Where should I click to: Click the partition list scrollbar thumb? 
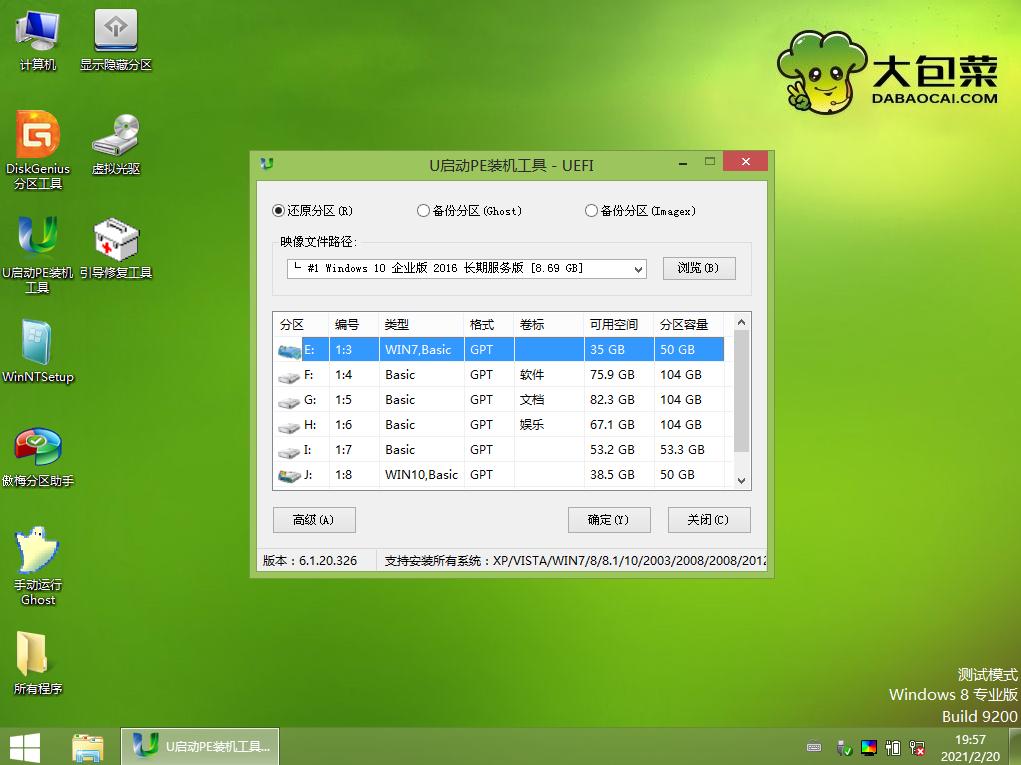pyautogui.click(x=741, y=391)
